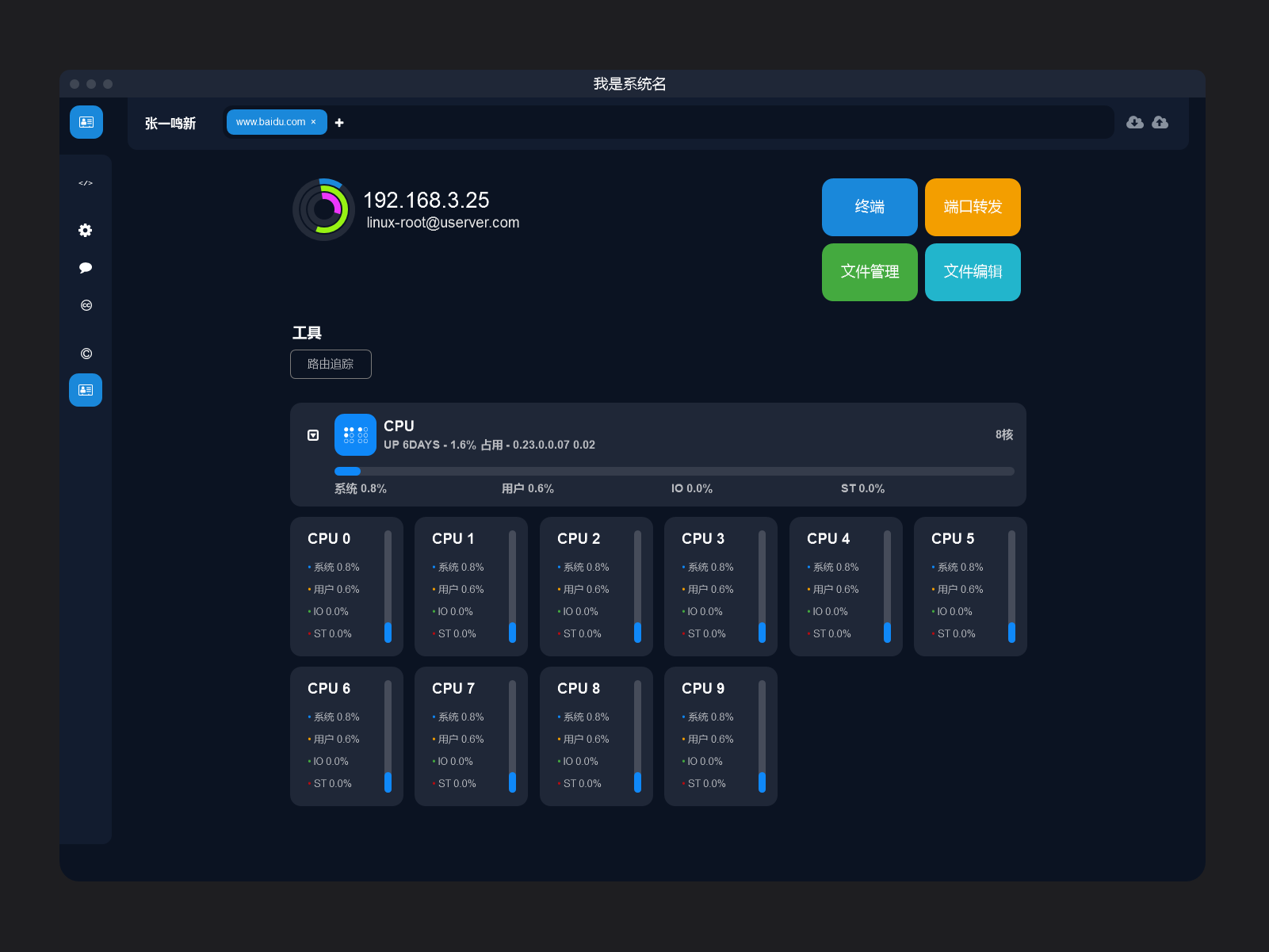Select the CPU 0 card title

(329, 538)
